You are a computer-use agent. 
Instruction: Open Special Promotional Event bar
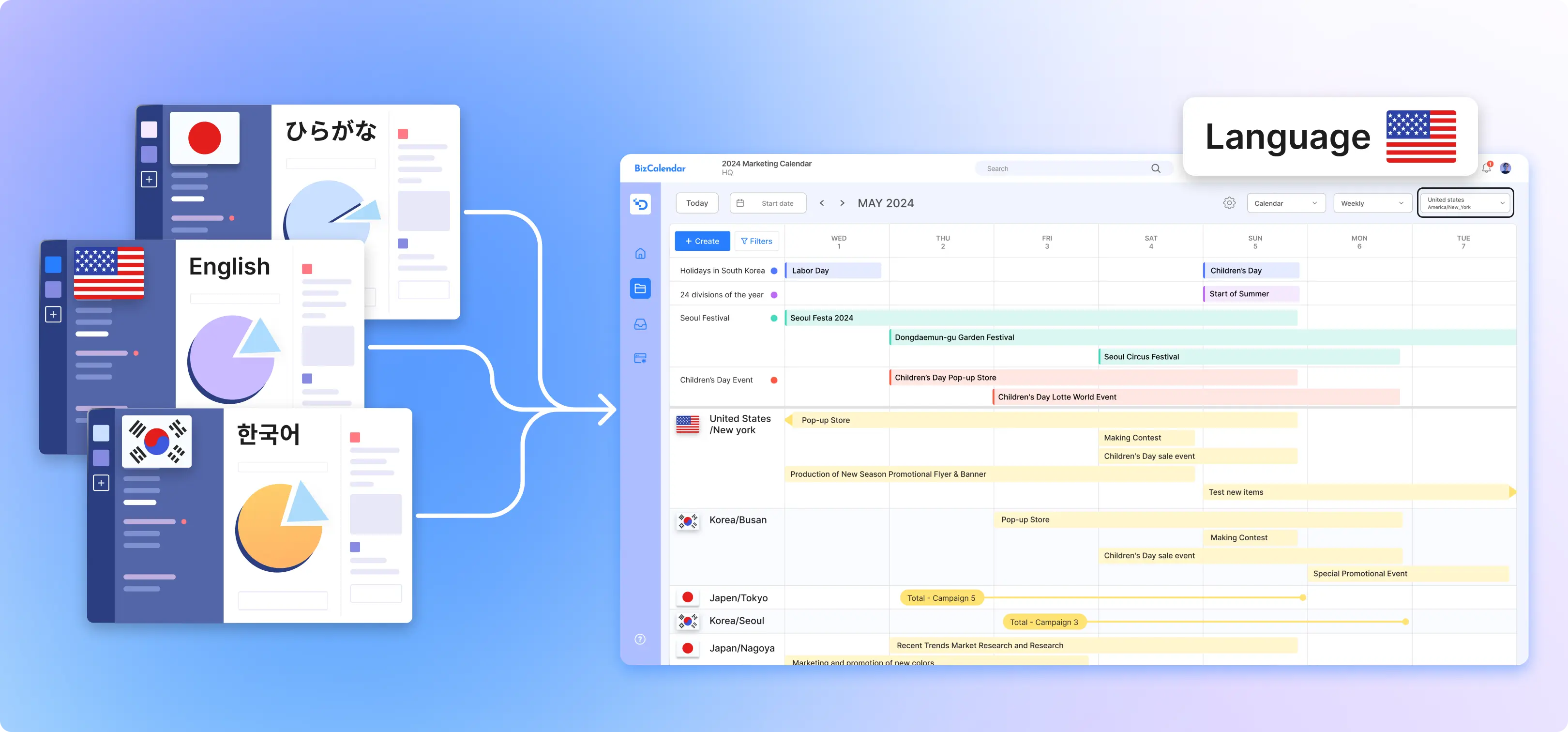pyautogui.click(x=1408, y=574)
